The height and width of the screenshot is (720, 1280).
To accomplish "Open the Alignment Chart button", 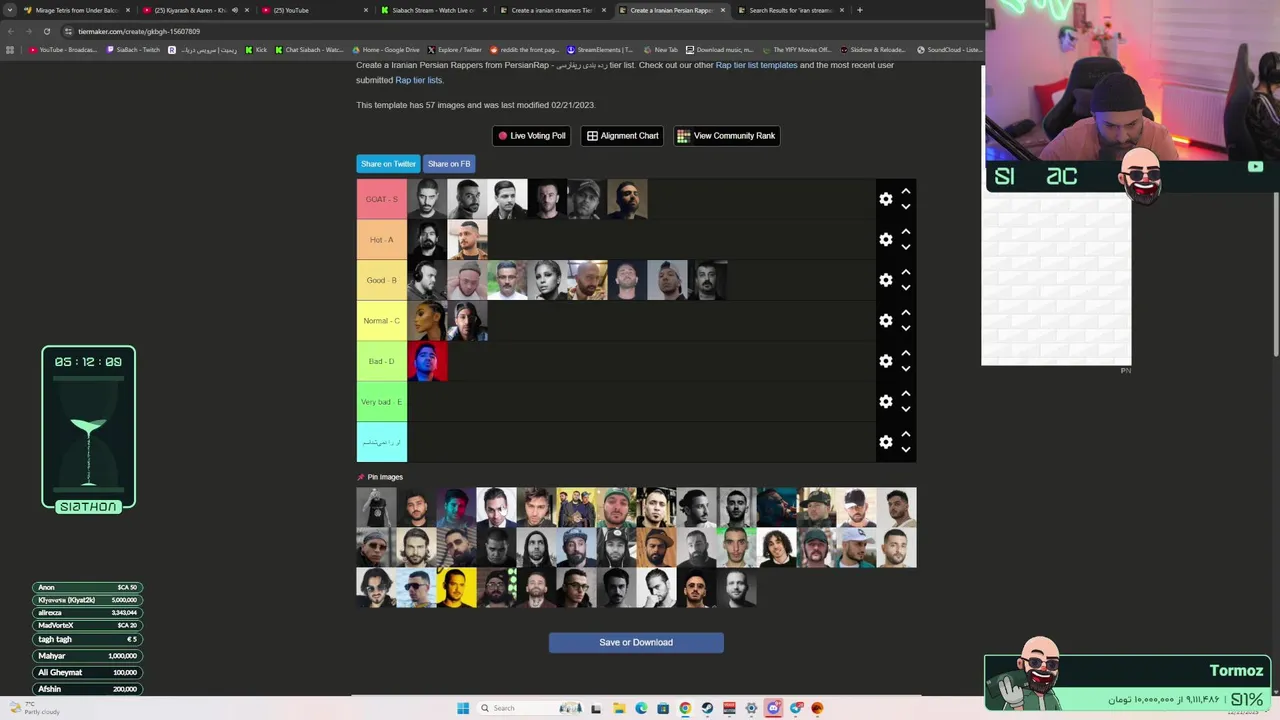I will click(x=622, y=136).
